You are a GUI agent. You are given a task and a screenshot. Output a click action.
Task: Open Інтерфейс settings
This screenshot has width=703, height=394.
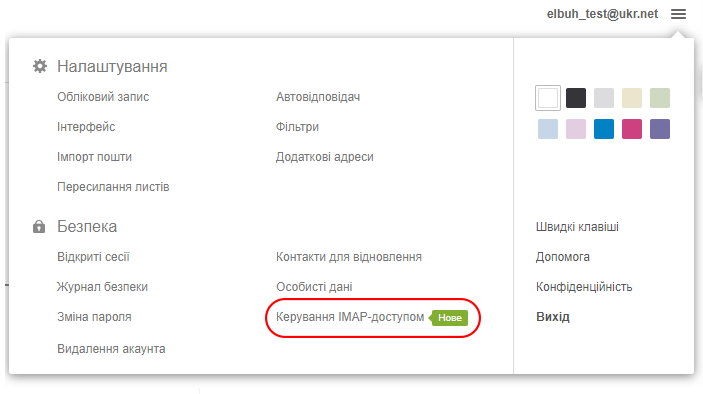point(86,127)
